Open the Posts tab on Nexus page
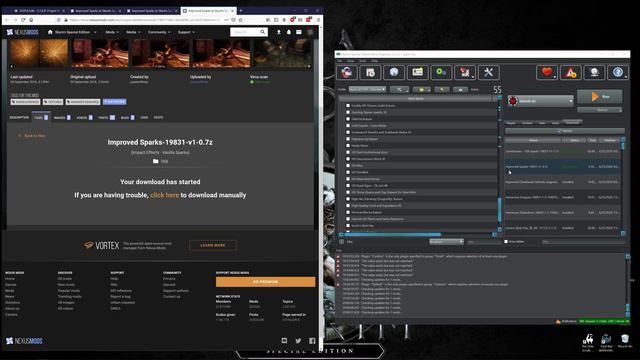 tap(107, 118)
